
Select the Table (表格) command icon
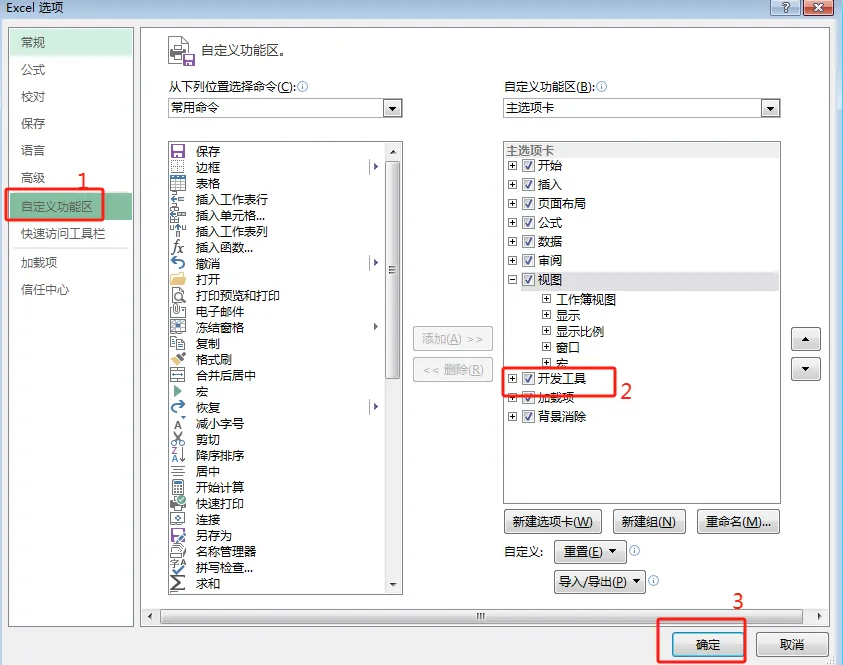coord(178,183)
